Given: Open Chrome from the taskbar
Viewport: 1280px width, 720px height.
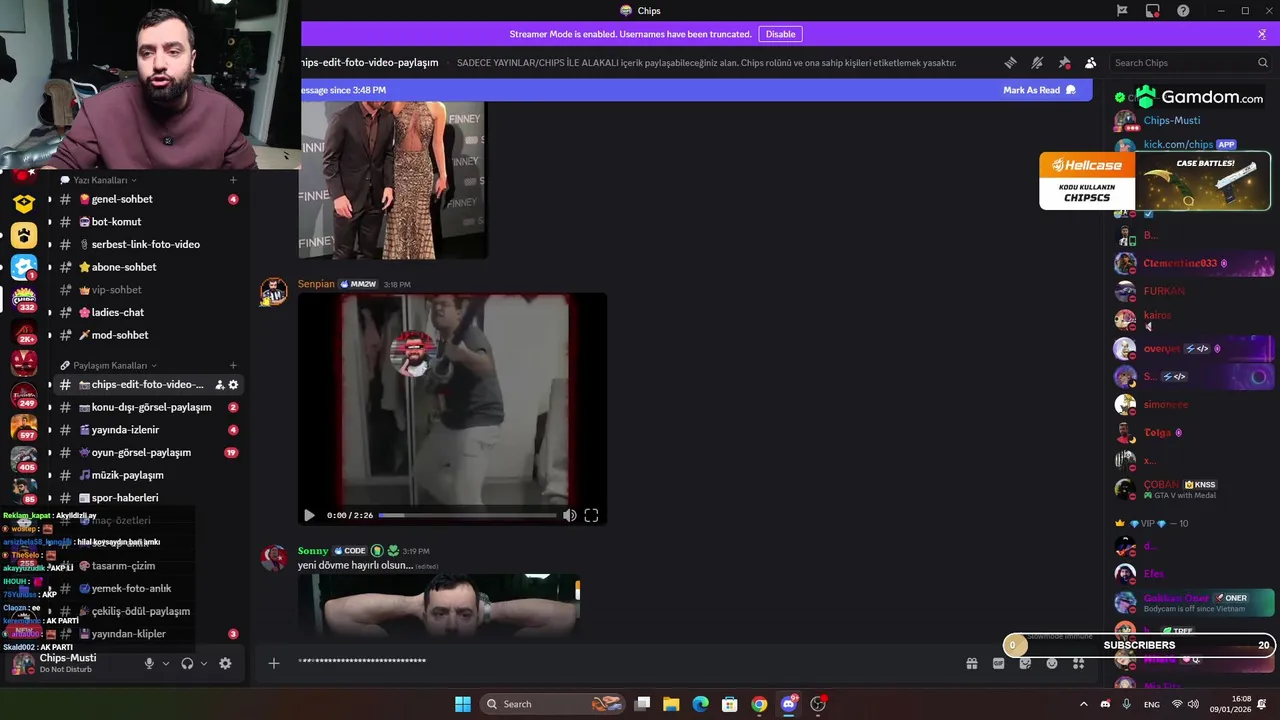Looking at the screenshot, I should tap(759, 704).
